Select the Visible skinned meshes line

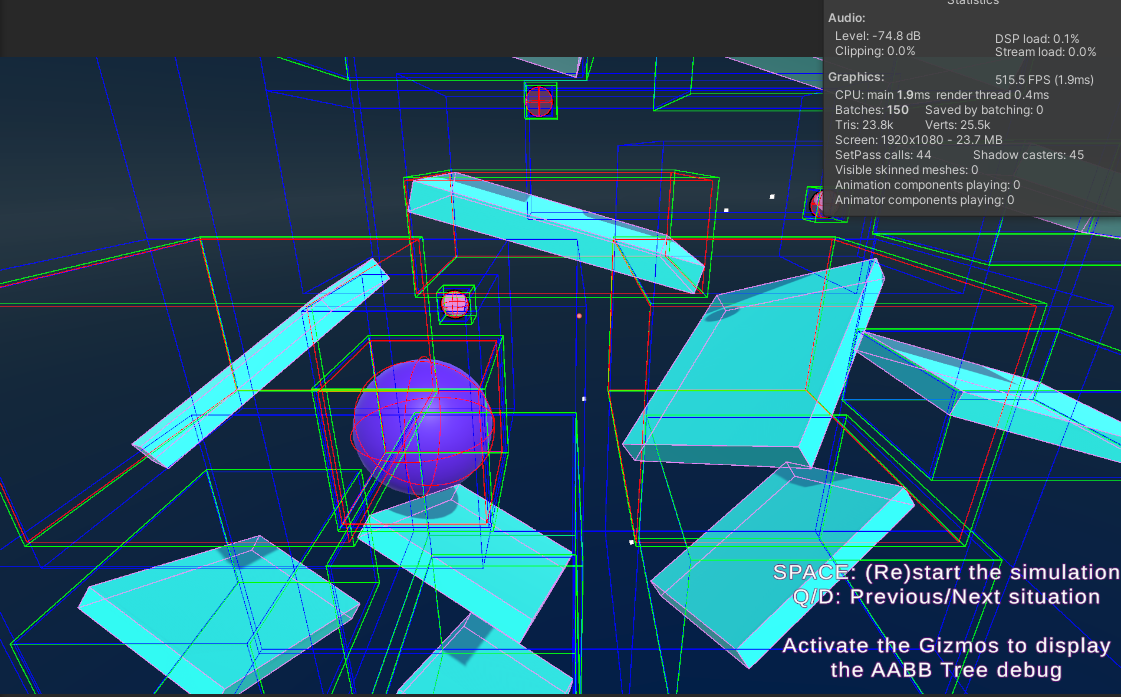tap(906, 170)
